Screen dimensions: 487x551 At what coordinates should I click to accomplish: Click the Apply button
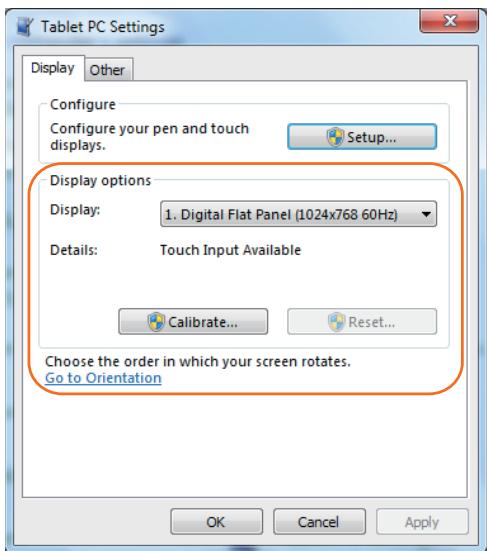tap(422, 522)
